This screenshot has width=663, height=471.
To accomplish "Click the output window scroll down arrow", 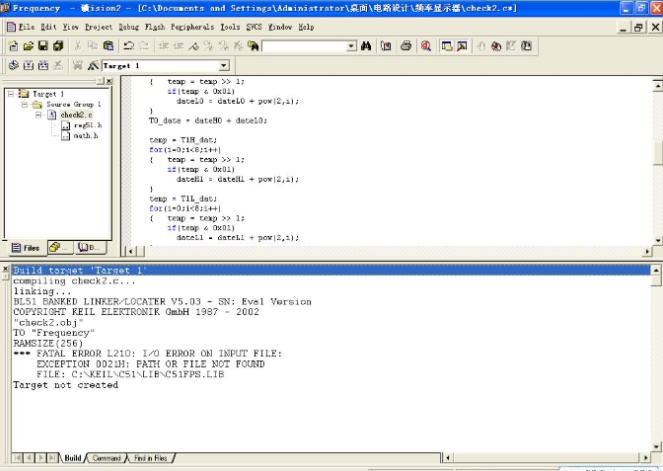I will coord(656,446).
